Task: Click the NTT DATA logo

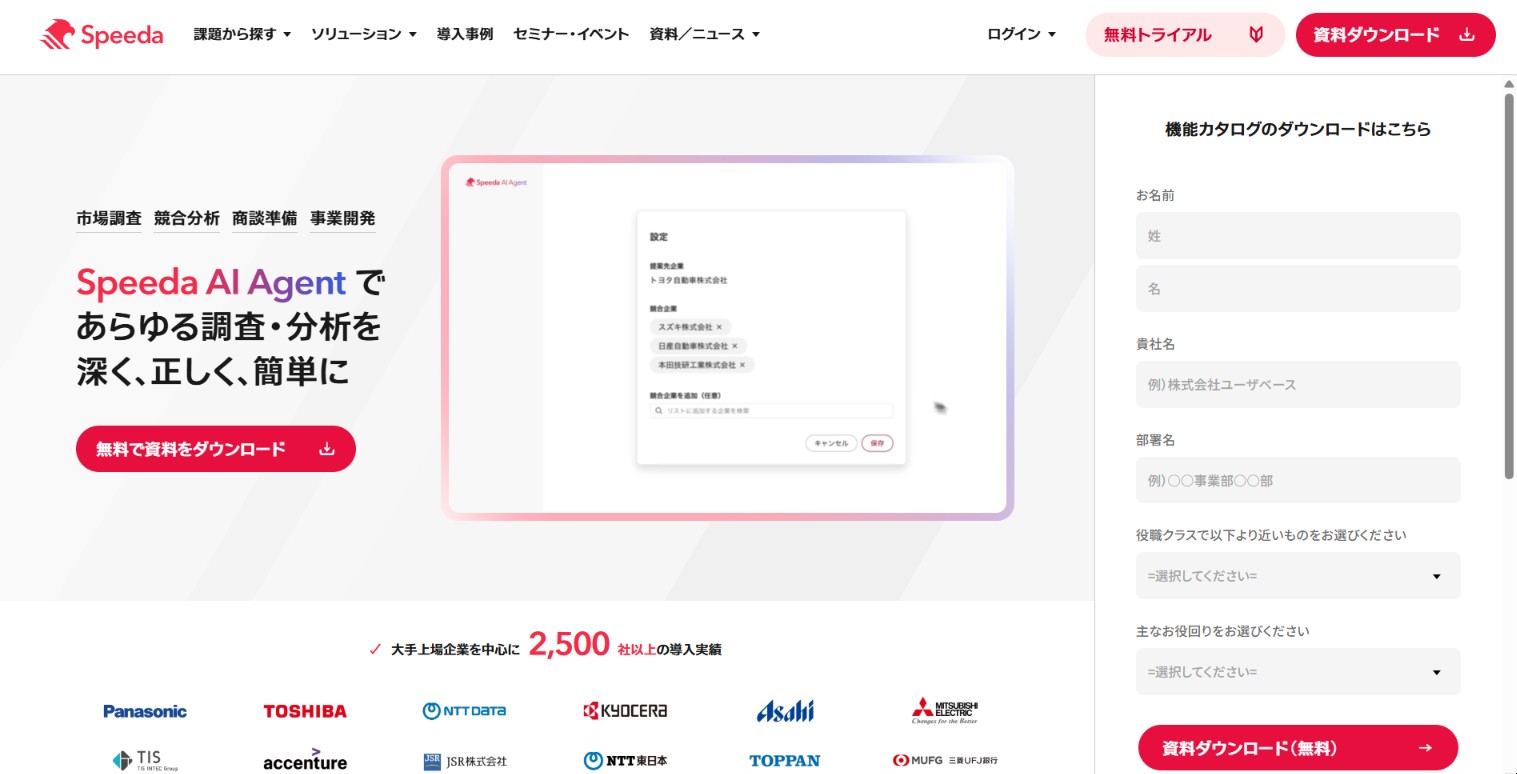Action: coord(465,711)
